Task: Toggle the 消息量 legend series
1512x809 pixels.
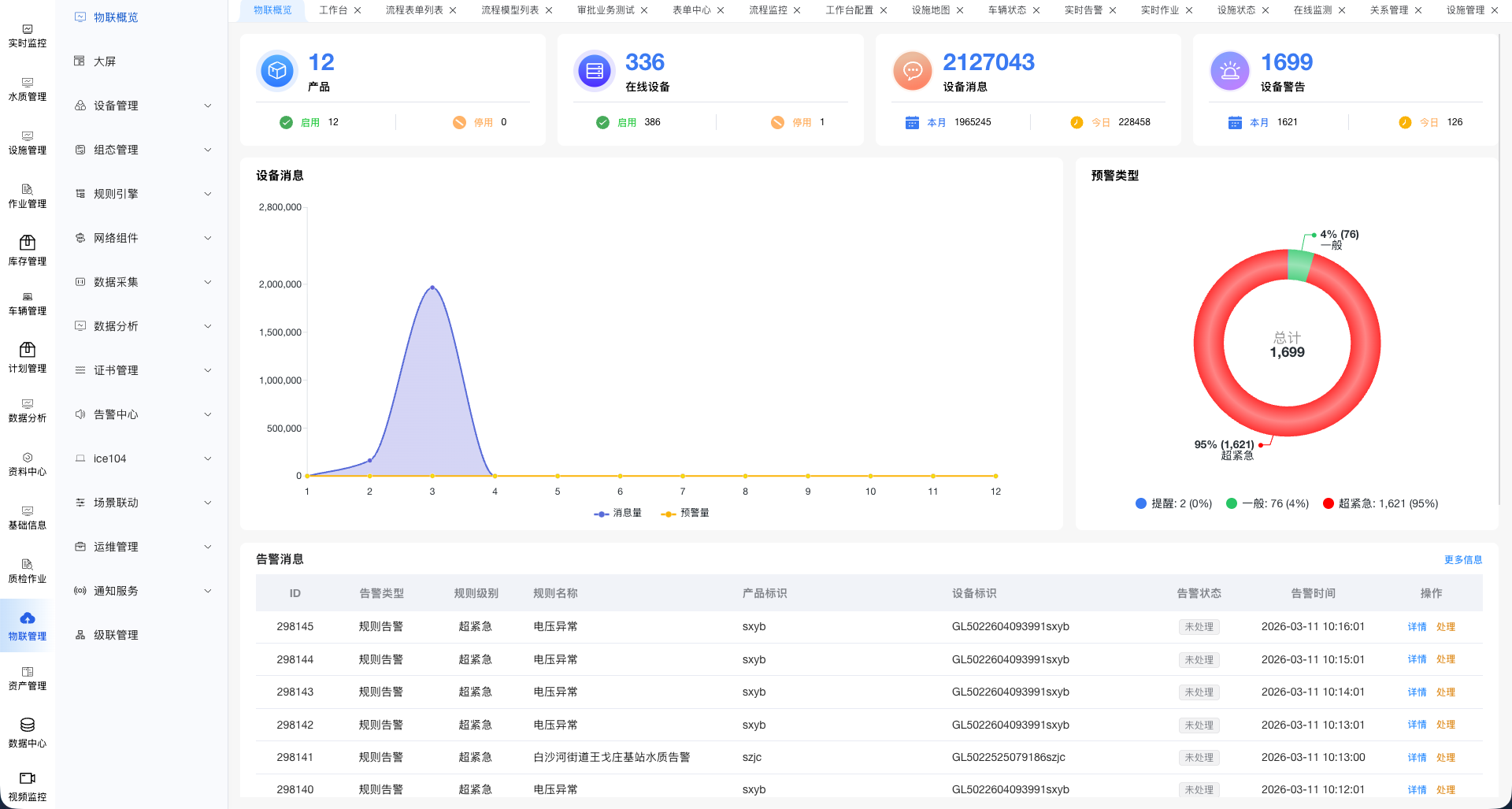Action: click(618, 514)
